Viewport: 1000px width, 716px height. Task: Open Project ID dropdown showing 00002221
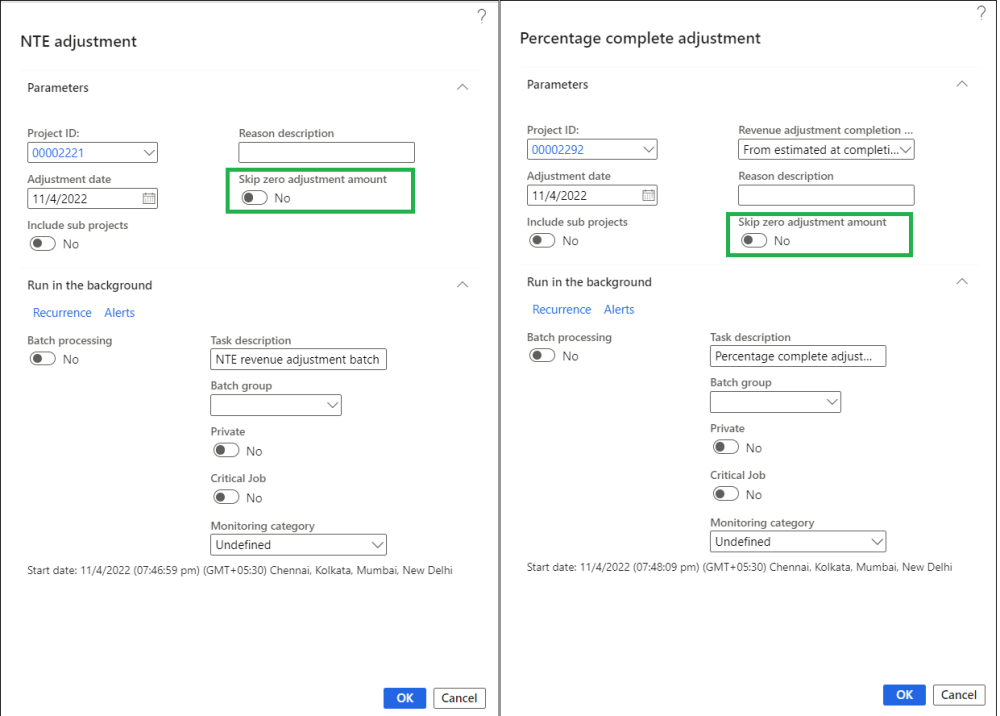tap(149, 153)
